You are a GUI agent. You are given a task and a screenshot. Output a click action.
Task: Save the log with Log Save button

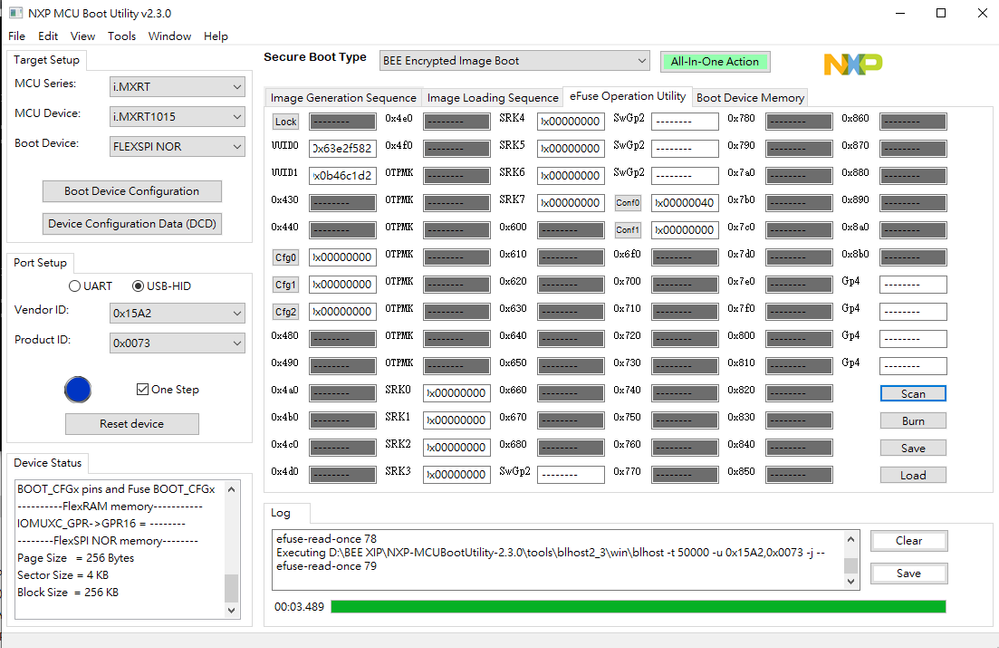click(x=909, y=573)
